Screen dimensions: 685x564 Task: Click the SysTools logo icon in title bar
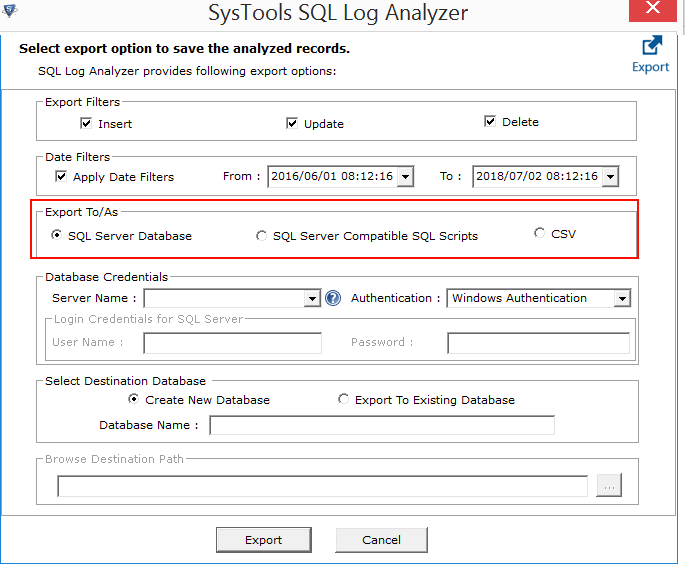pyautogui.click(x=10, y=10)
